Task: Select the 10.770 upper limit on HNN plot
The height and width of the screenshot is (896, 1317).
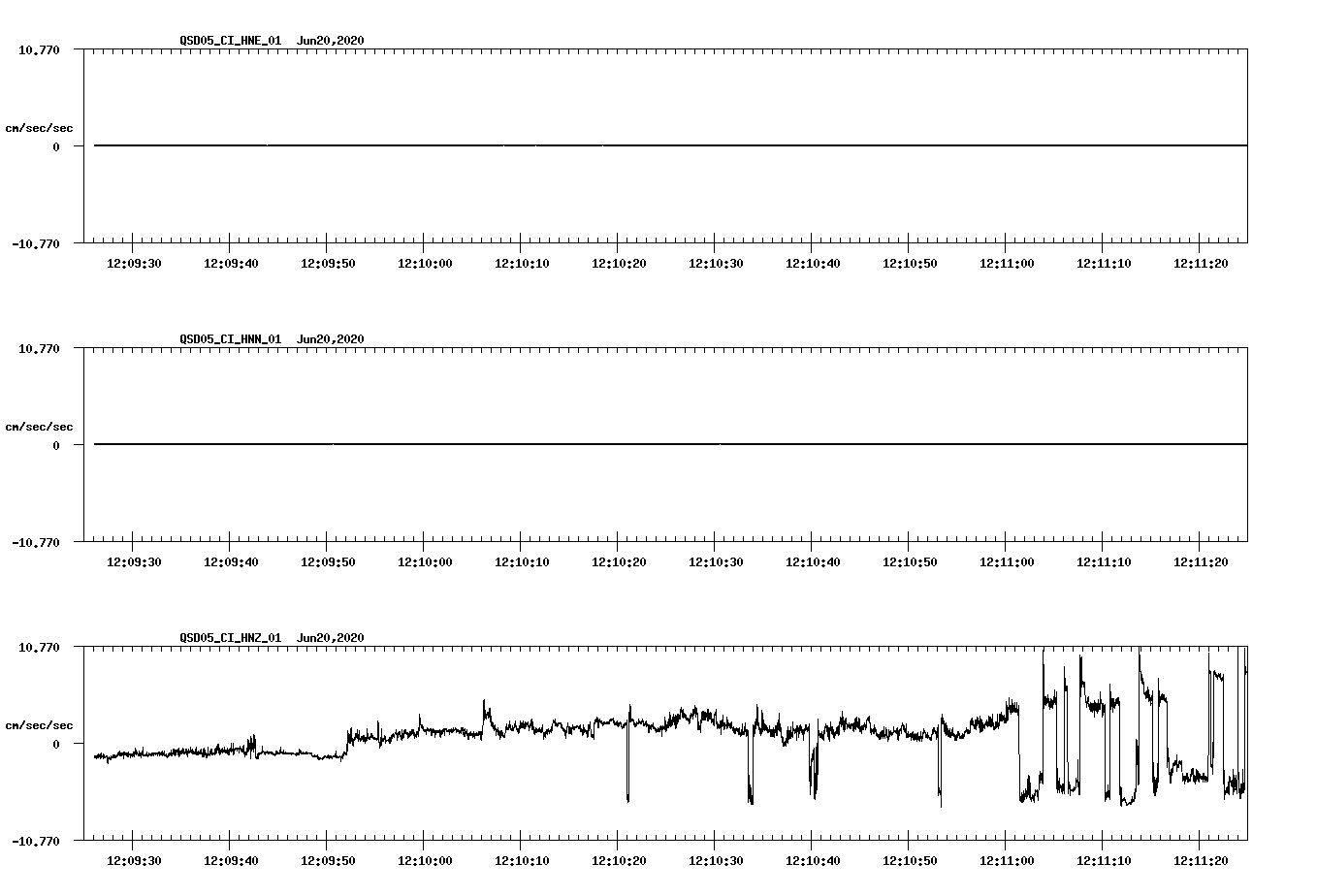Action: [x=39, y=348]
